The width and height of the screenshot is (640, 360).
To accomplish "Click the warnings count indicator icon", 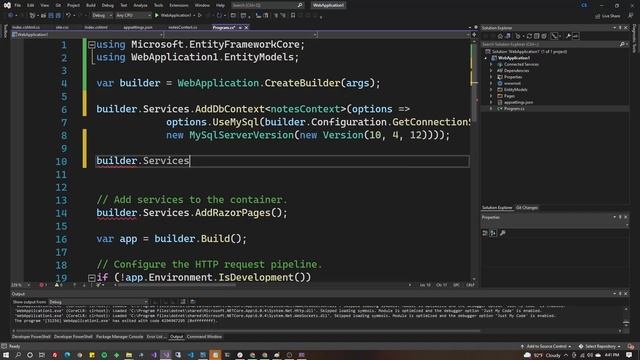I will pos(58,285).
